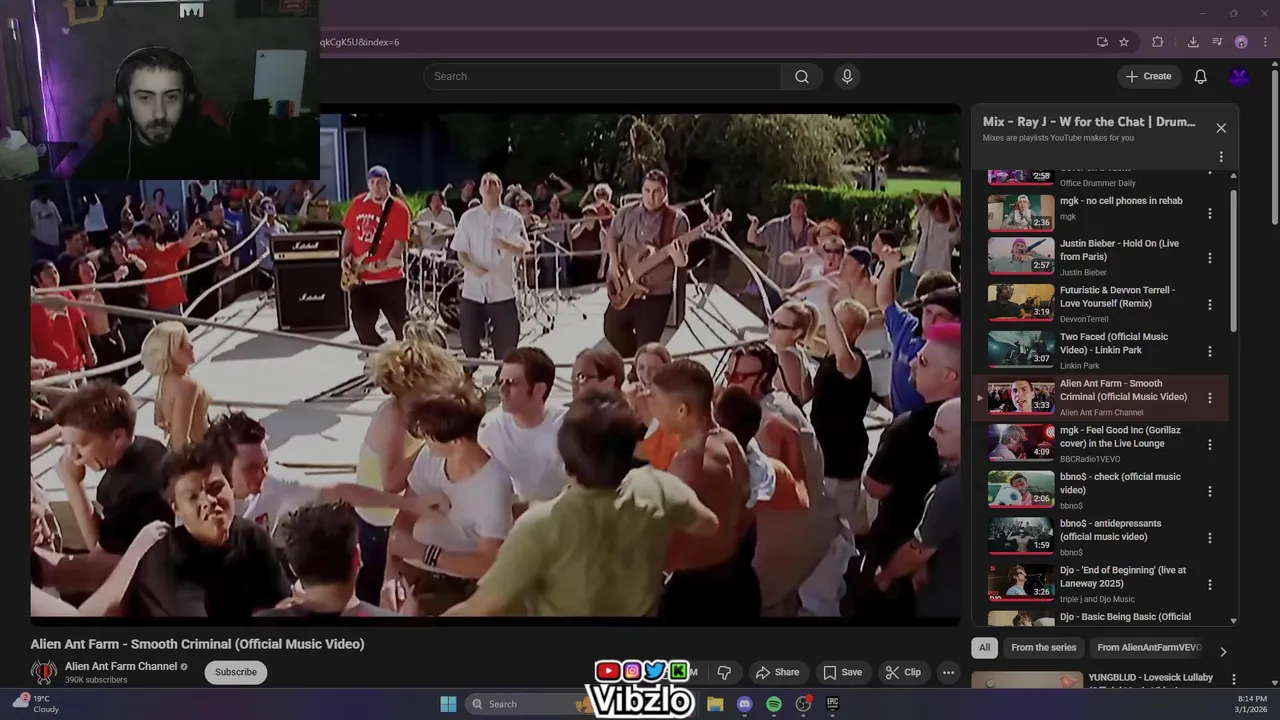Open bbno$ check video thumbnail

pos(1021,491)
